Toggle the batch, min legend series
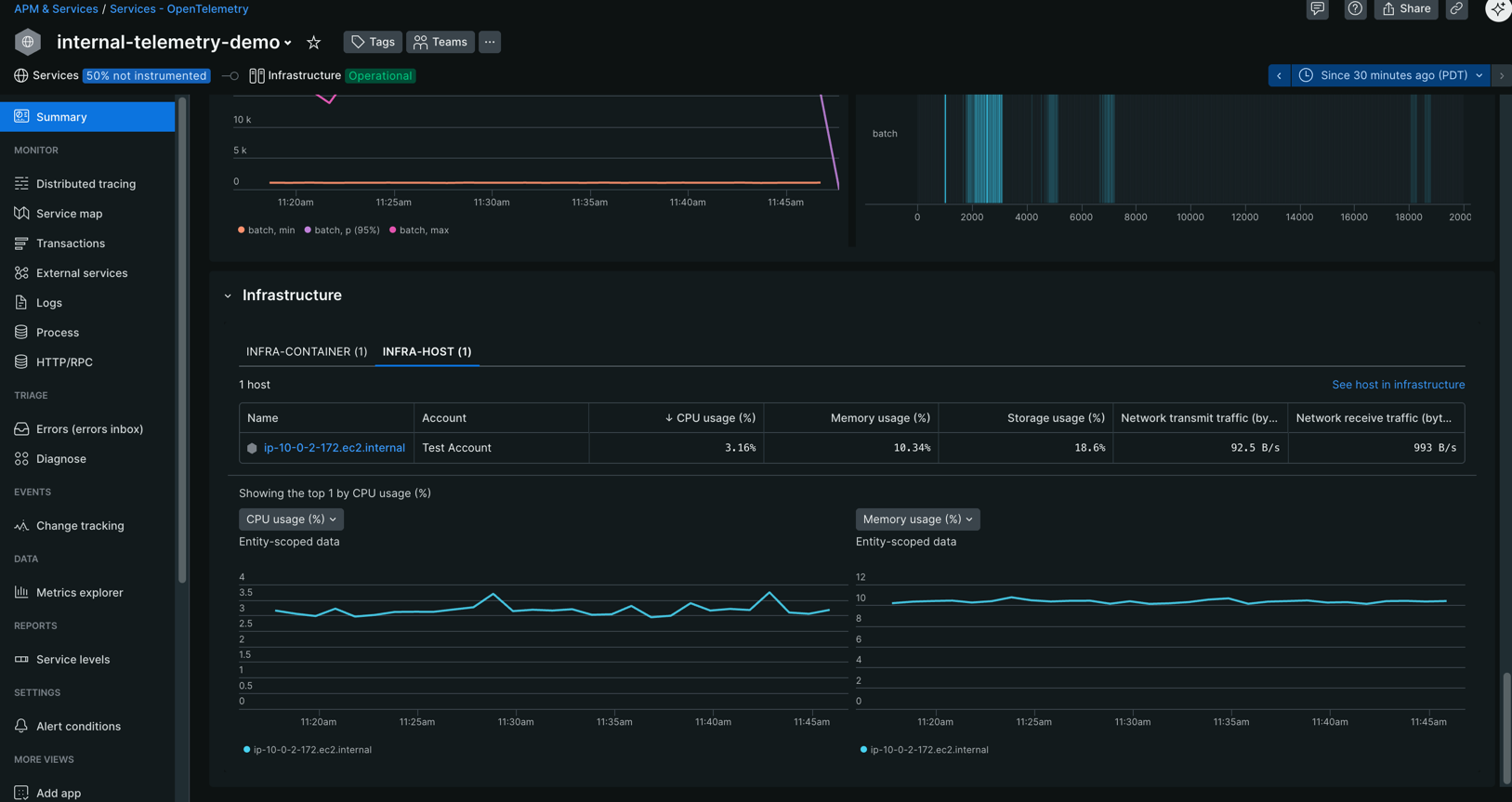Viewport: 1512px width, 802px height. [267, 230]
